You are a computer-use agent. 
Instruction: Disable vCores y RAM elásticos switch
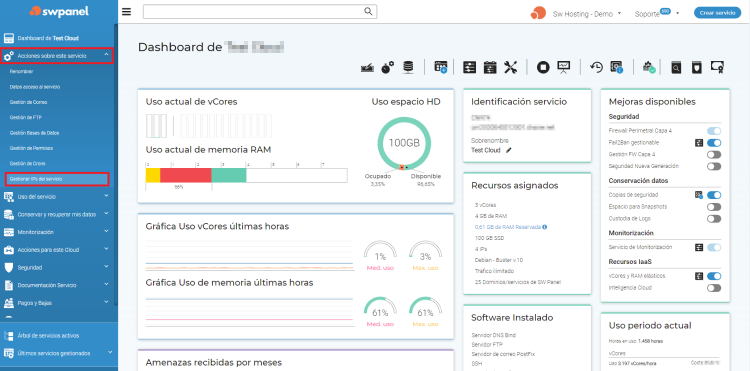714,276
